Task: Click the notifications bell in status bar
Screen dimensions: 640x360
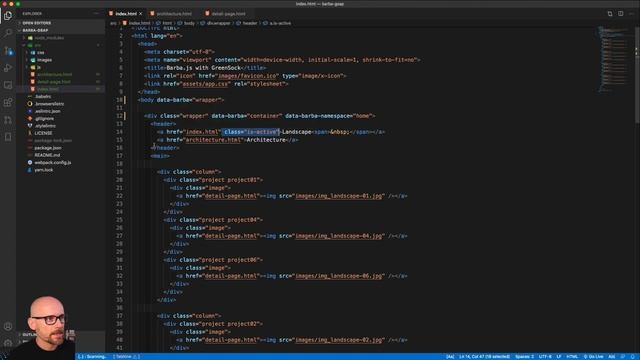Action: coord(633,356)
